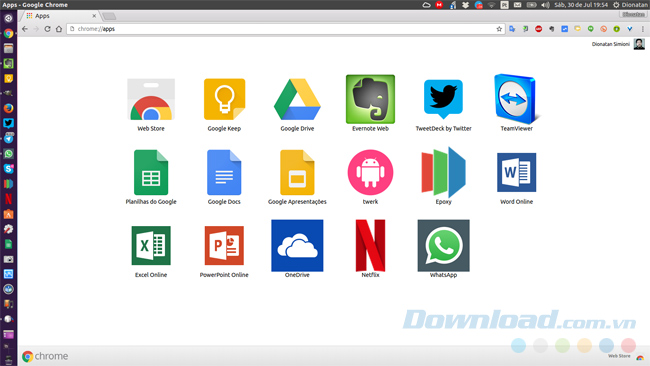Launch the Netflix app
650x366 pixels.
point(370,245)
